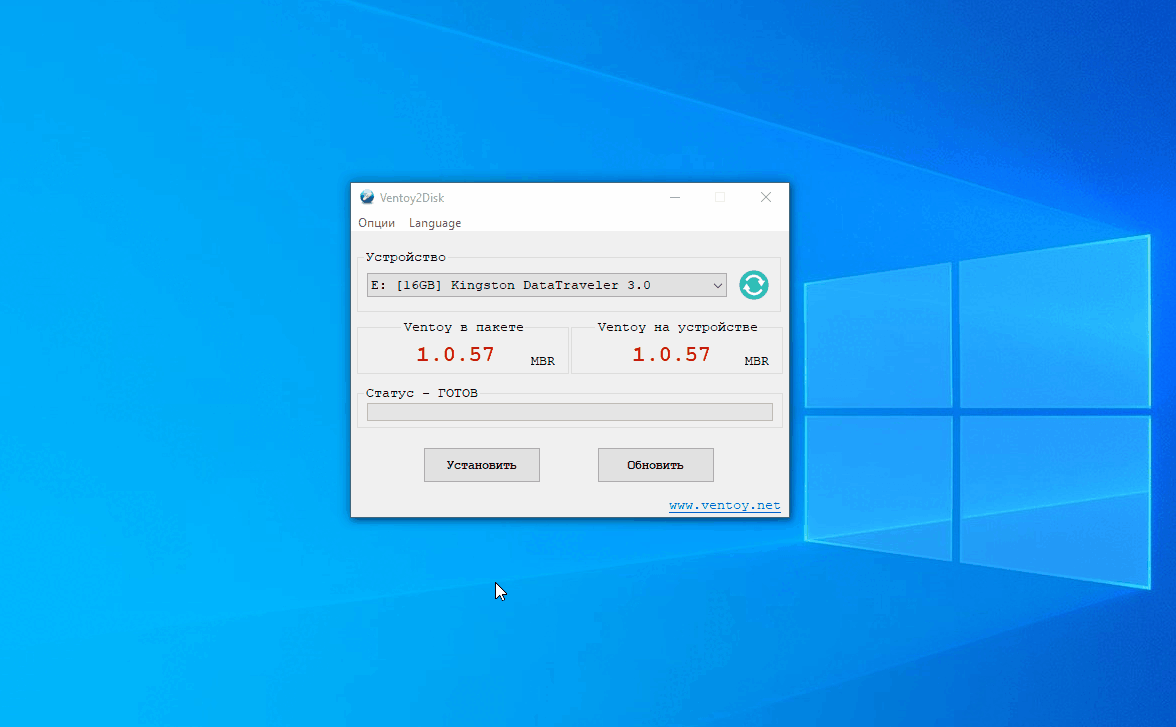Click the Статус - ГОТОВ label

coord(422,393)
